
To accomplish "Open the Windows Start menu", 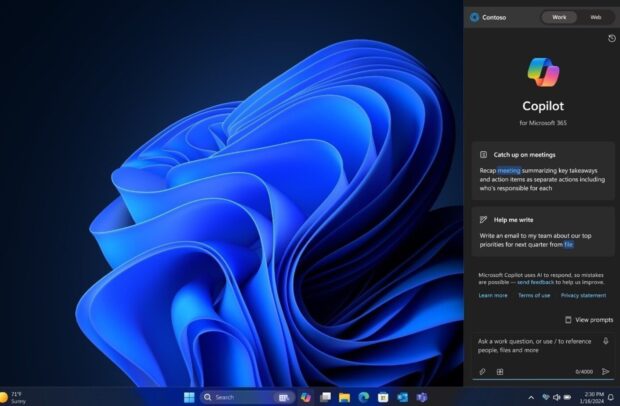I will tap(189, 397).
